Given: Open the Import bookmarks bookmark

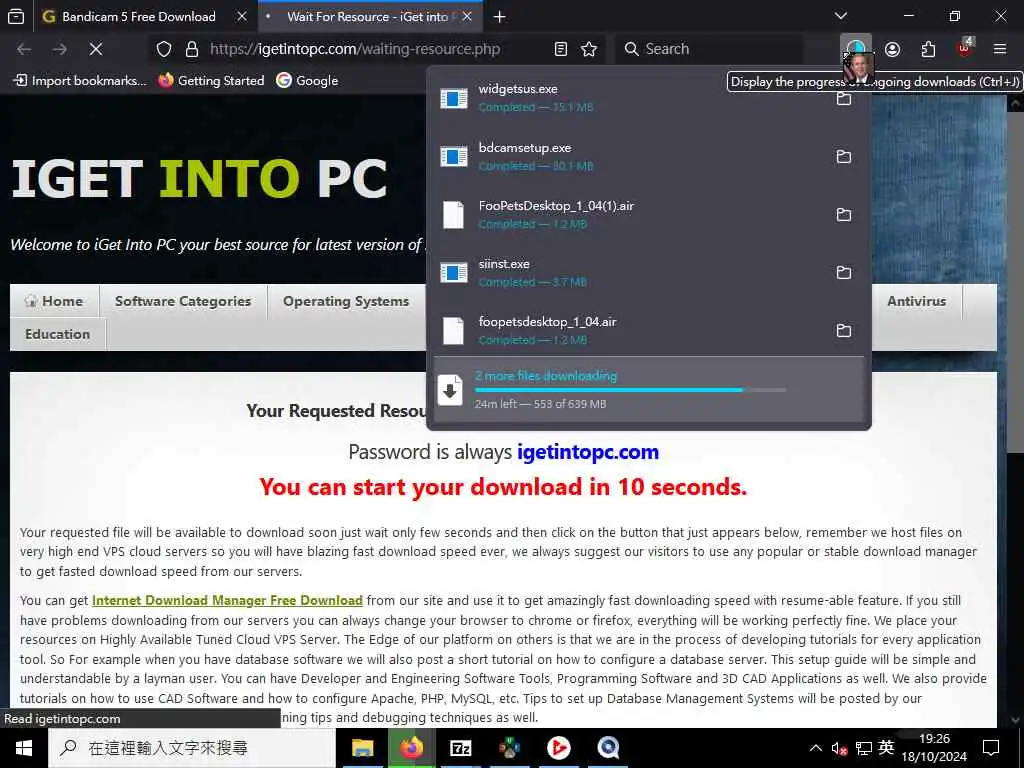Looking at the screenshot, I should [x=80, y=80].
